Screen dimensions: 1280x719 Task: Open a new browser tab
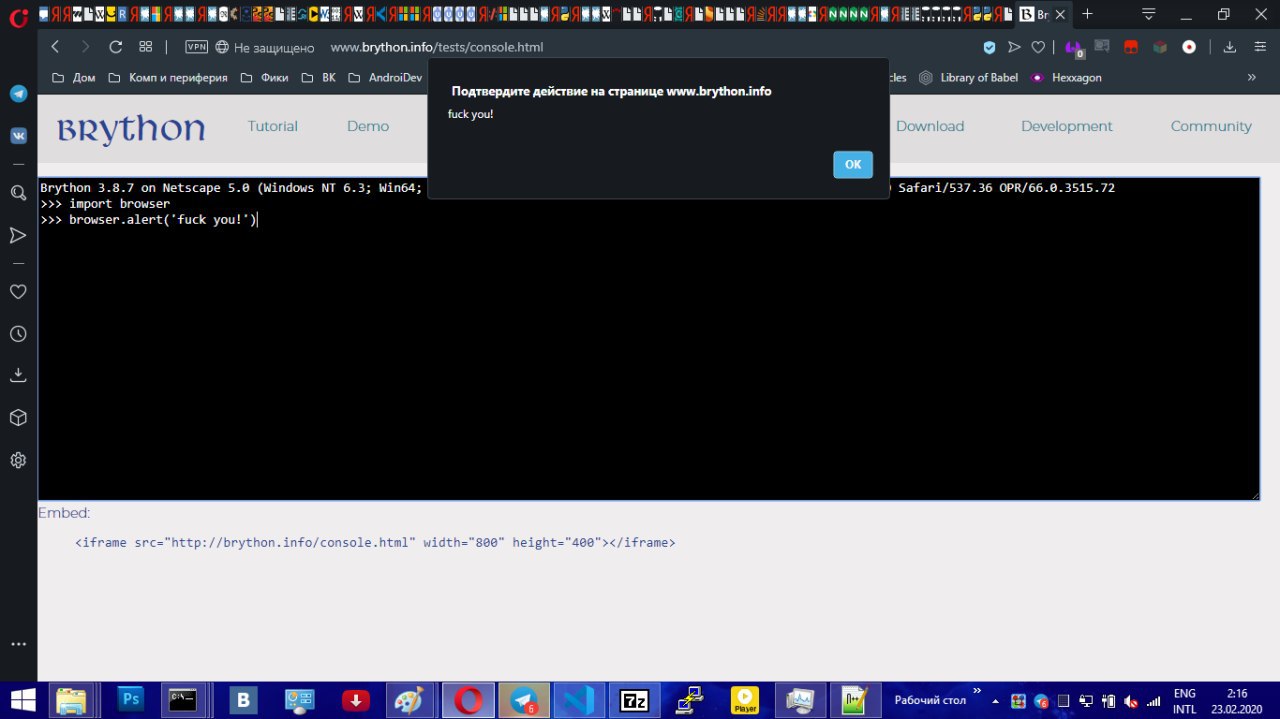[x=1088, y=14]
